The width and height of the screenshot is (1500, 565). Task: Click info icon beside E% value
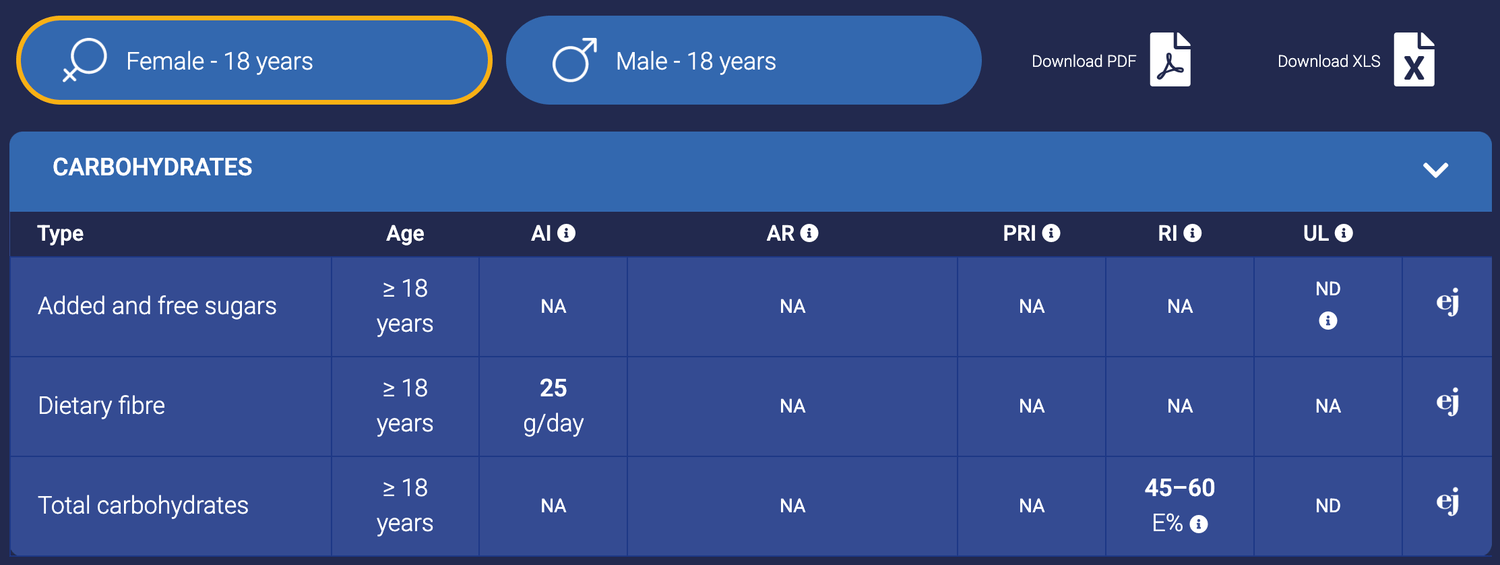1199,524
